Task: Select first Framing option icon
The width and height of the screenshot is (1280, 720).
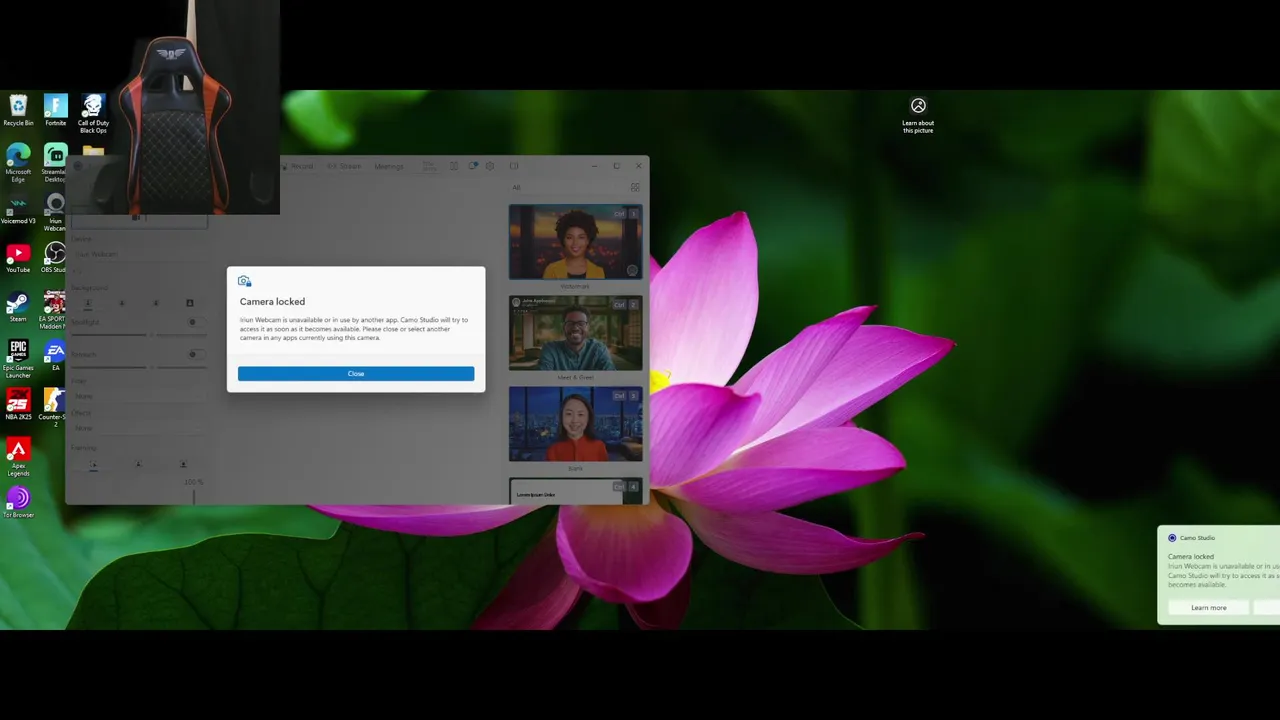Action: 93,465
